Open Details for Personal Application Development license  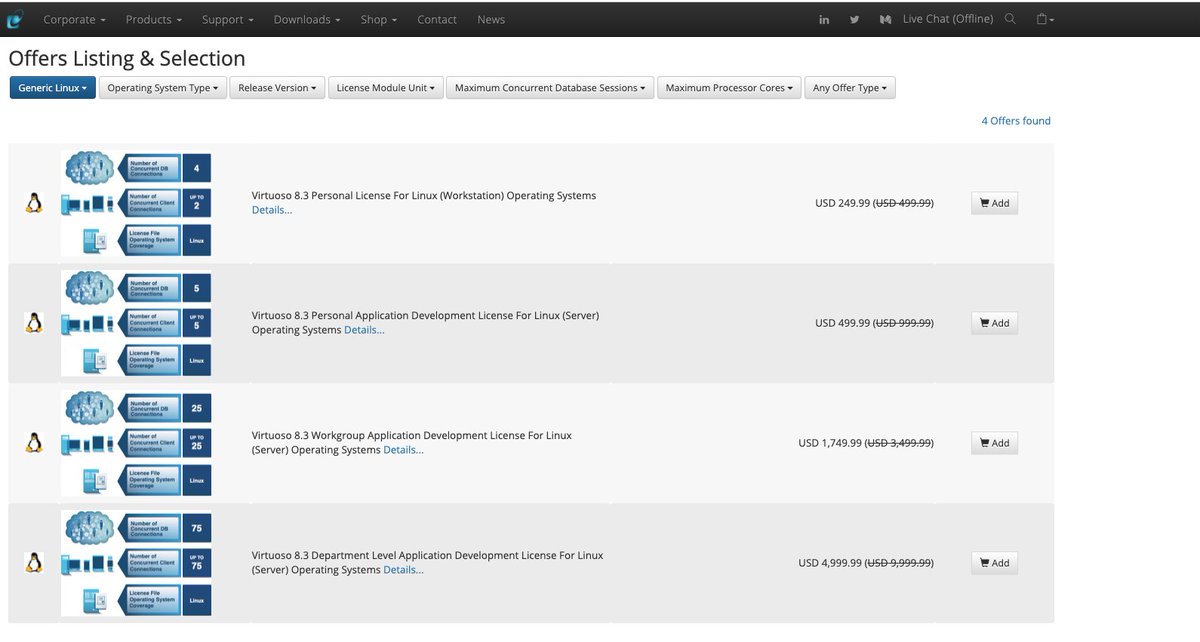point(364,330)
